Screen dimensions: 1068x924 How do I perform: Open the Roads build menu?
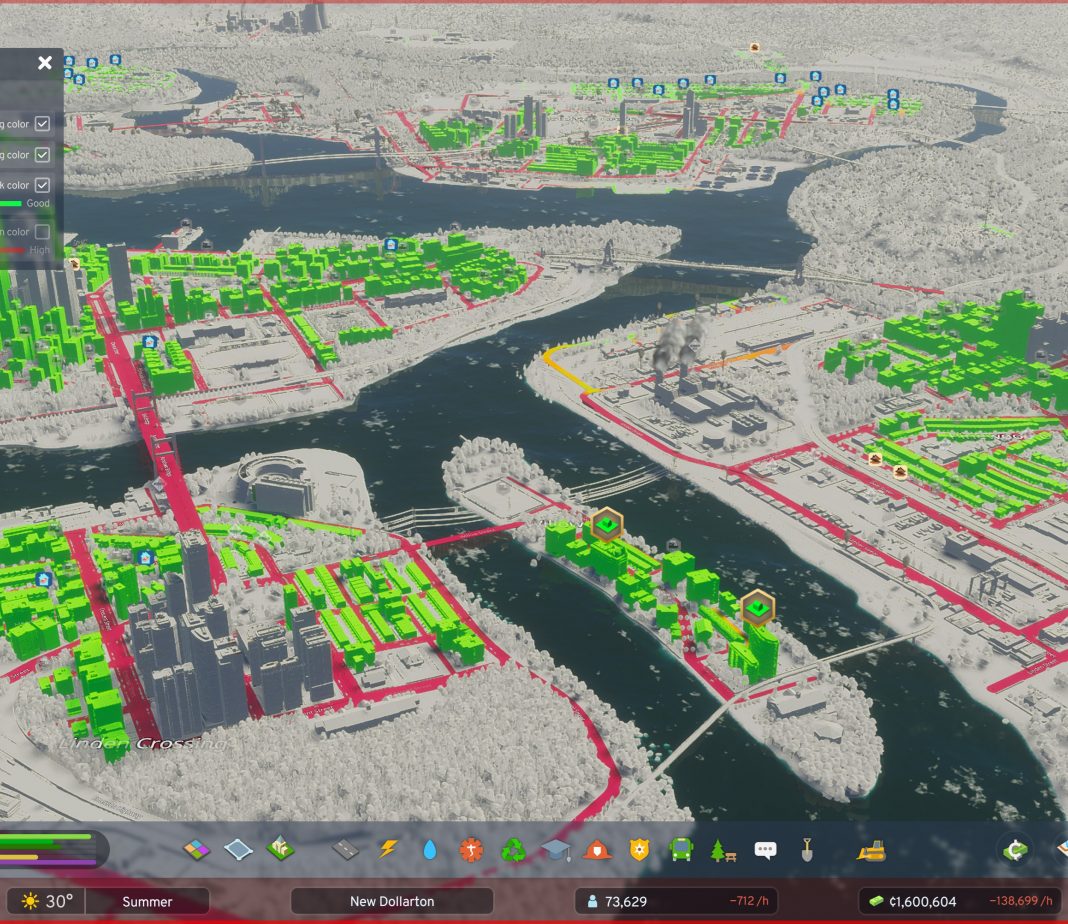345,850
